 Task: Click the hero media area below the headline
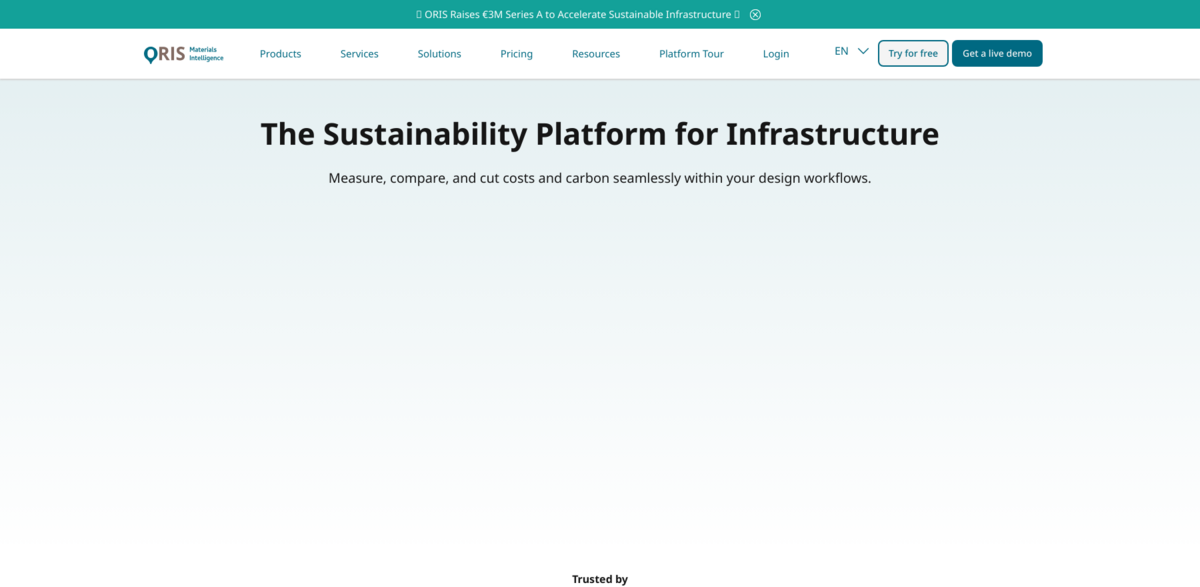point(600,370)
